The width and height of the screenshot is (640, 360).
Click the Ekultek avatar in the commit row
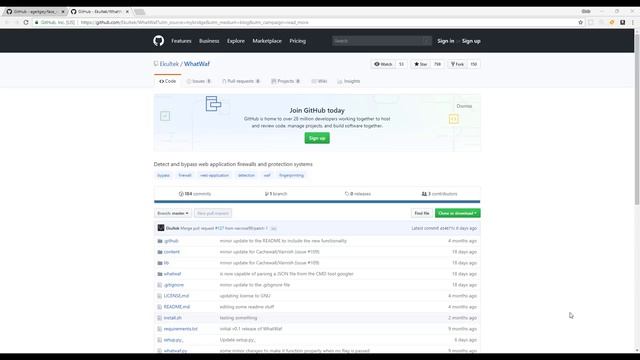(161, 228)
